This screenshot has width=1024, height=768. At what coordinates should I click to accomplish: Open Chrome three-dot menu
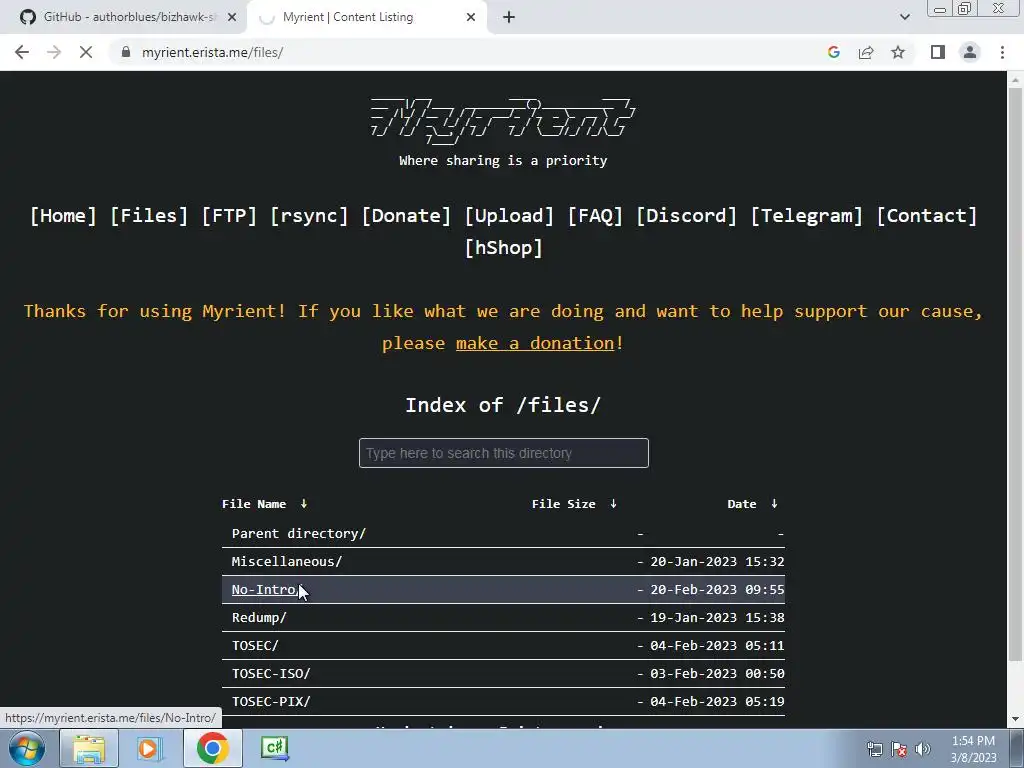click(x=1002, y=52)
